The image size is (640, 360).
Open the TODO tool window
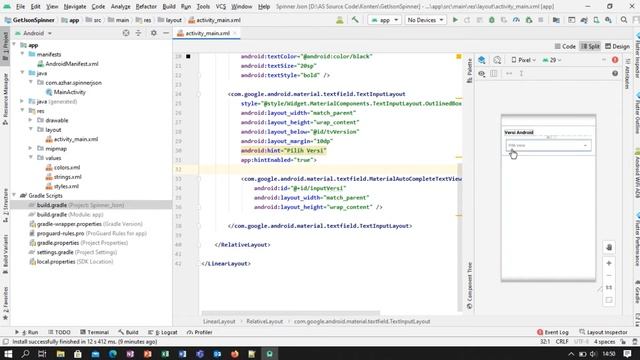tap(59, 332)
